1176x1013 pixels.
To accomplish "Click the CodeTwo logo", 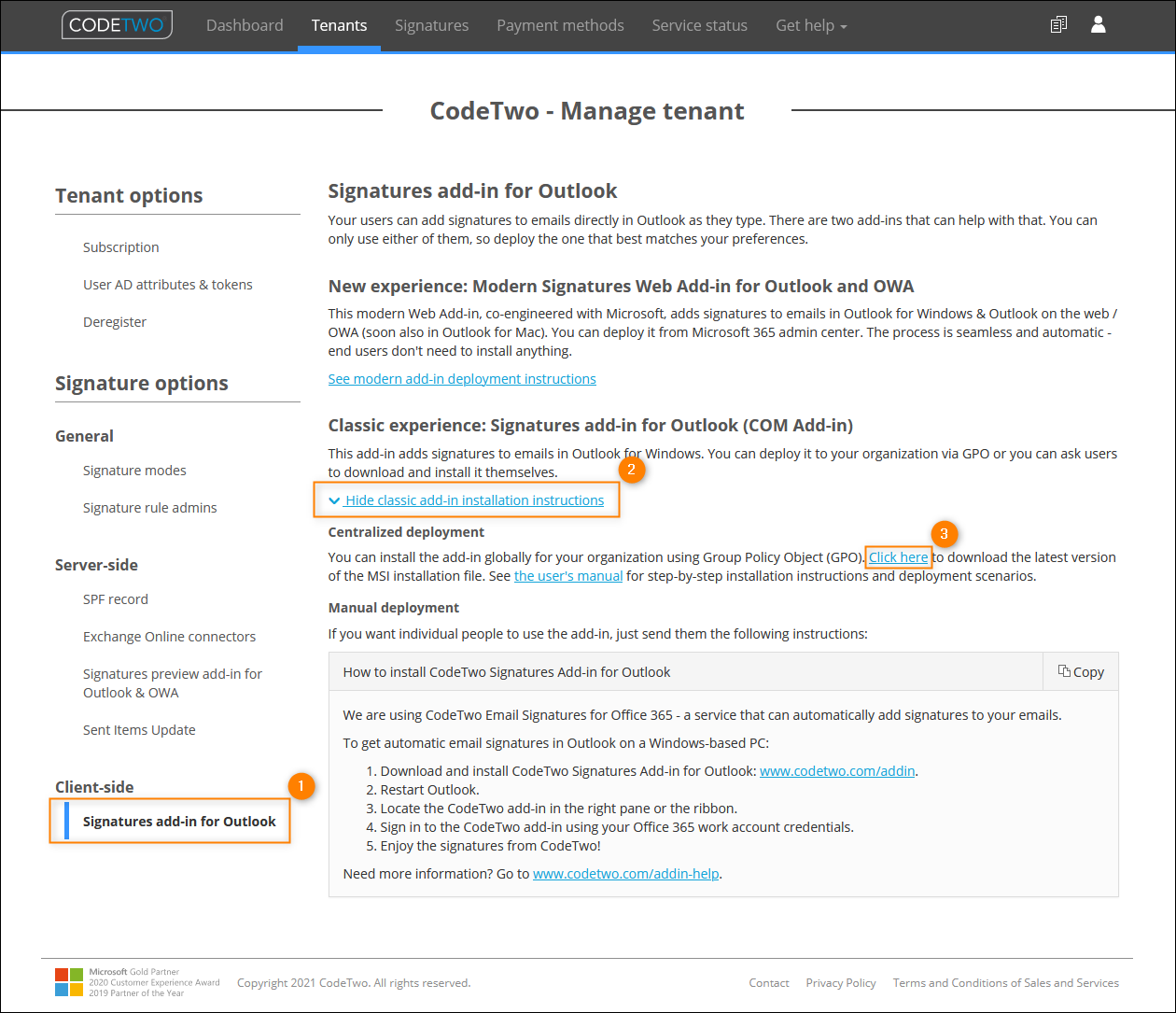I will tap(118, 25).
